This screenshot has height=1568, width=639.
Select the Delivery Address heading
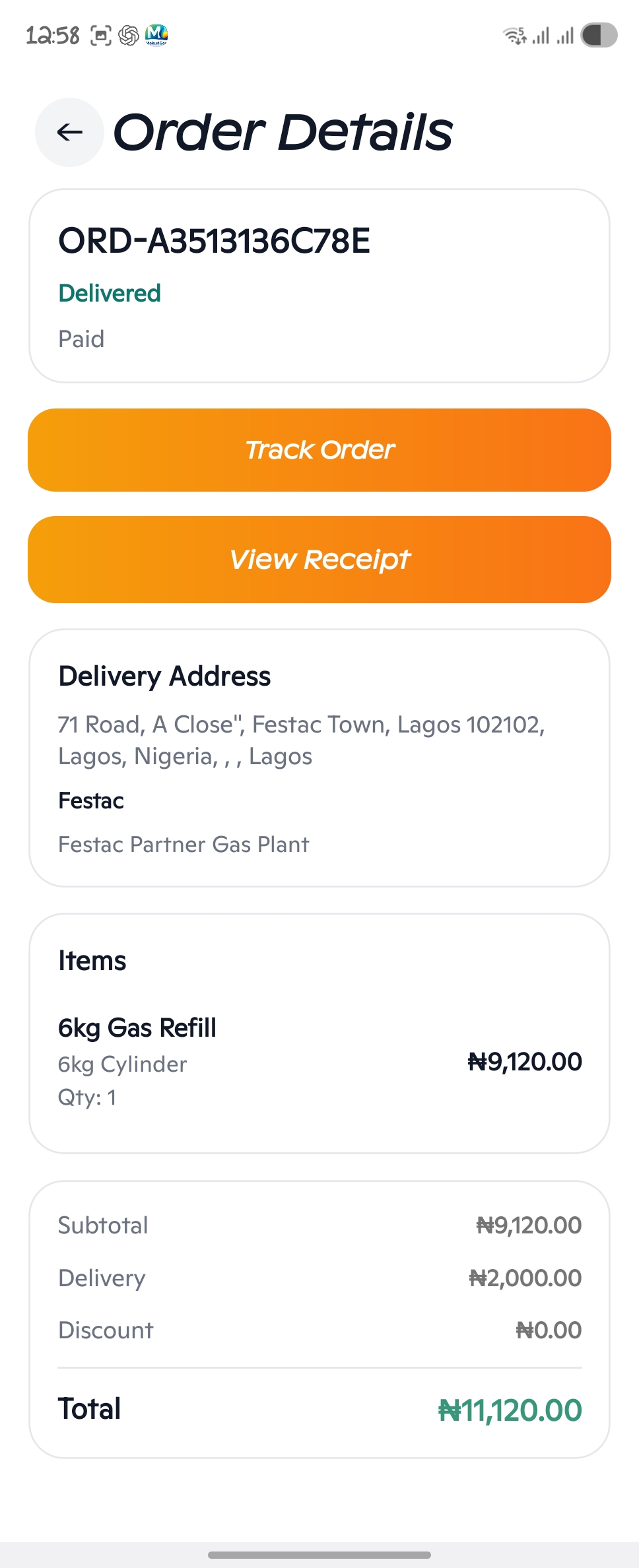(164, 676)
